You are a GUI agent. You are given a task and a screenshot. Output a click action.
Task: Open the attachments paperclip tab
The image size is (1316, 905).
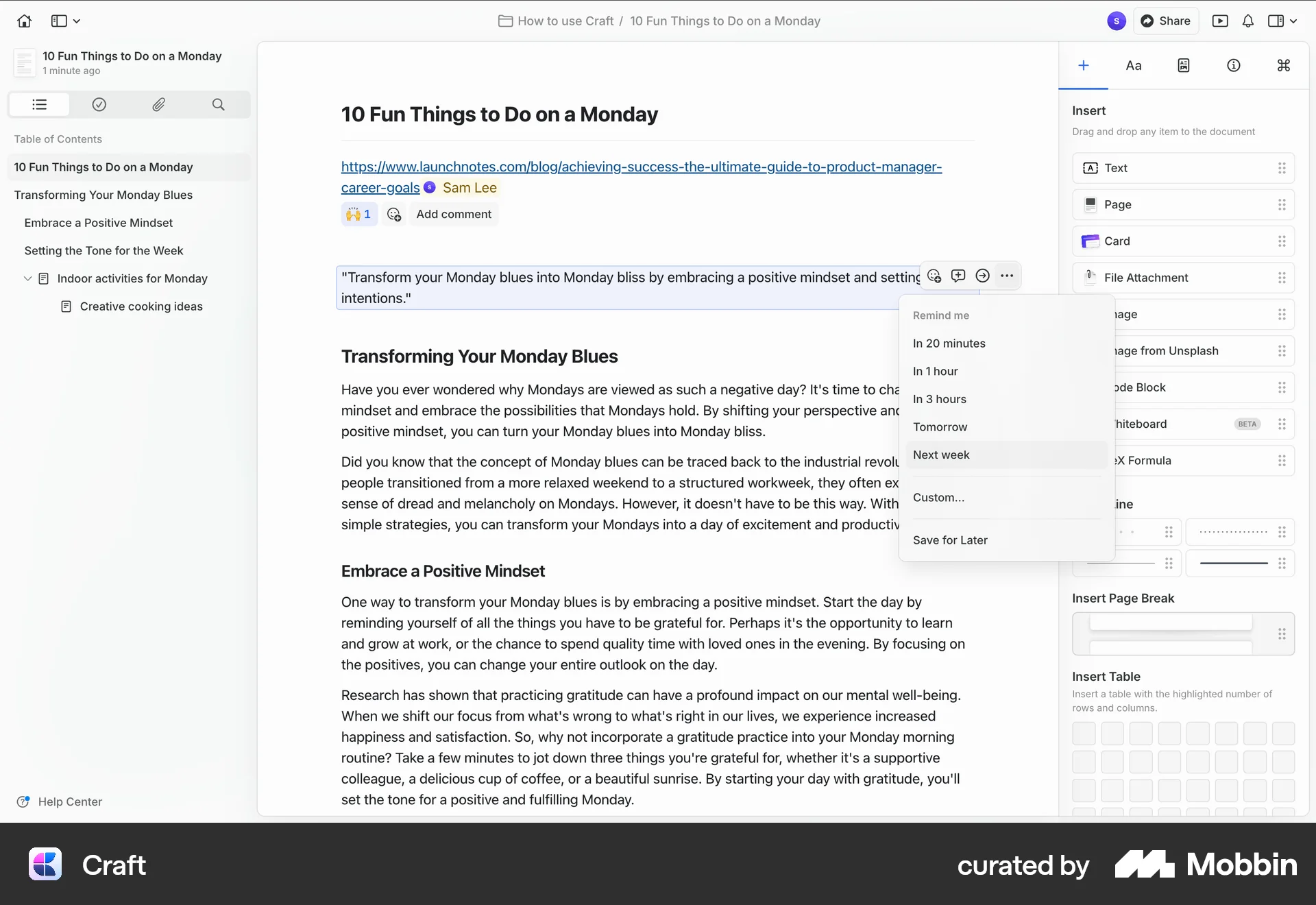[x=158, y=104]
